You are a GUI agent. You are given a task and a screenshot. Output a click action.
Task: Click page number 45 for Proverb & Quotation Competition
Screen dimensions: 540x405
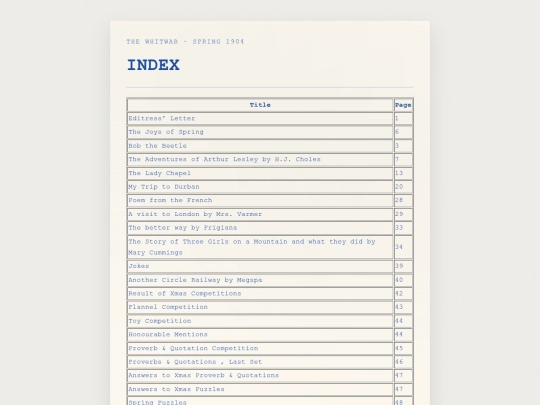tap(403, 349)
